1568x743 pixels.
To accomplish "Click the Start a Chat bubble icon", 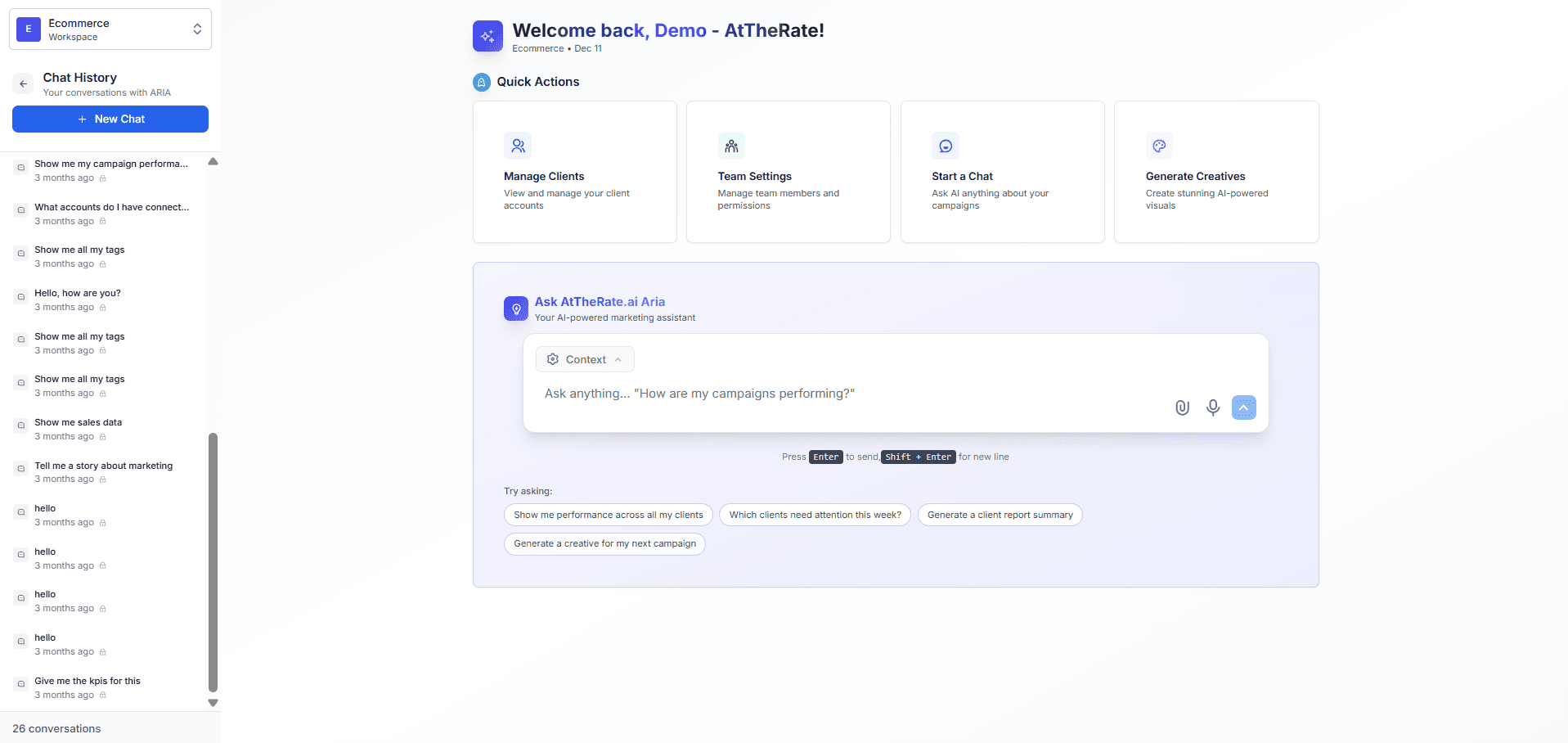I will click(x=946, y=146).
